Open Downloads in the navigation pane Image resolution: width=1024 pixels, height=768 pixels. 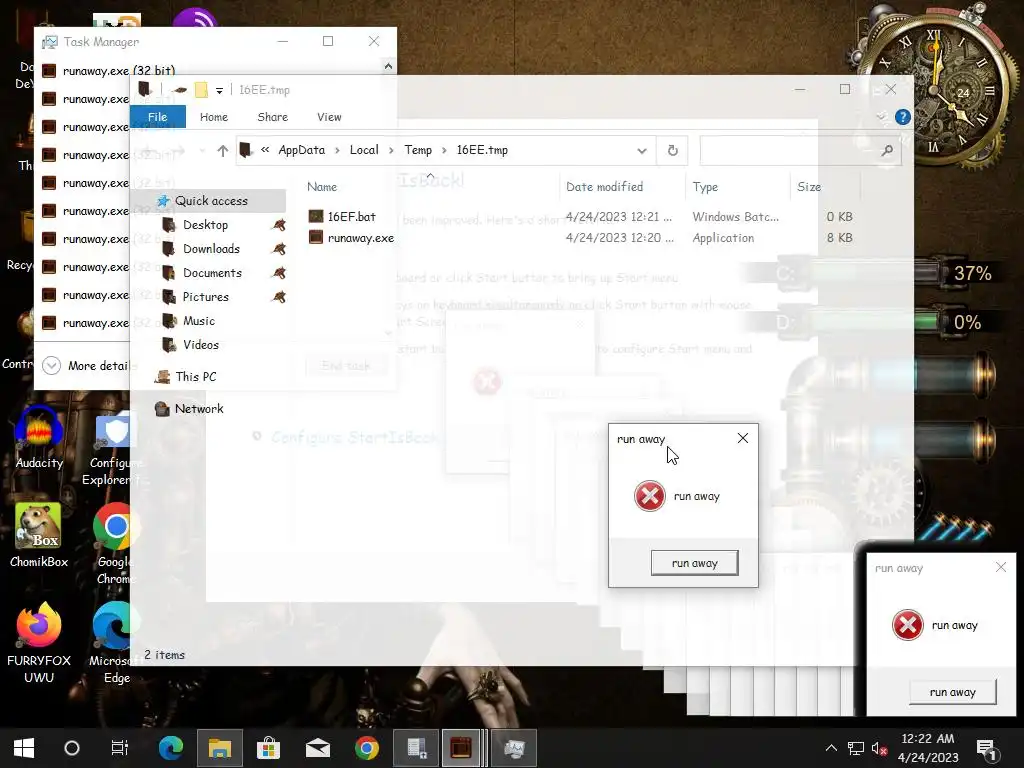pos(211,249)
